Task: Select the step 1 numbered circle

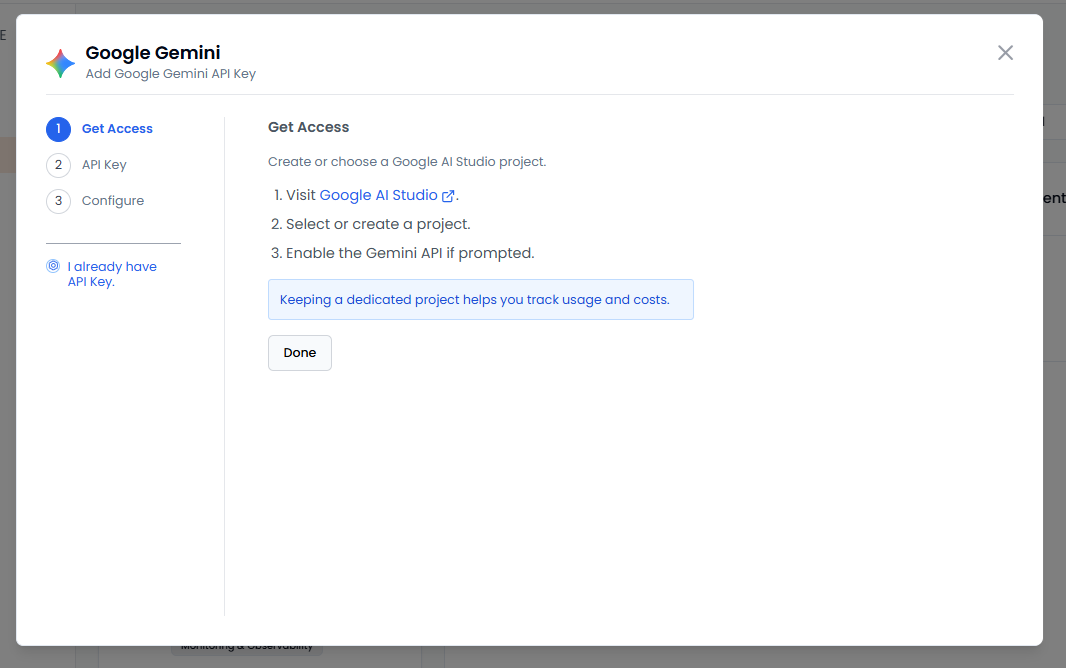Action: click(58, 129)
